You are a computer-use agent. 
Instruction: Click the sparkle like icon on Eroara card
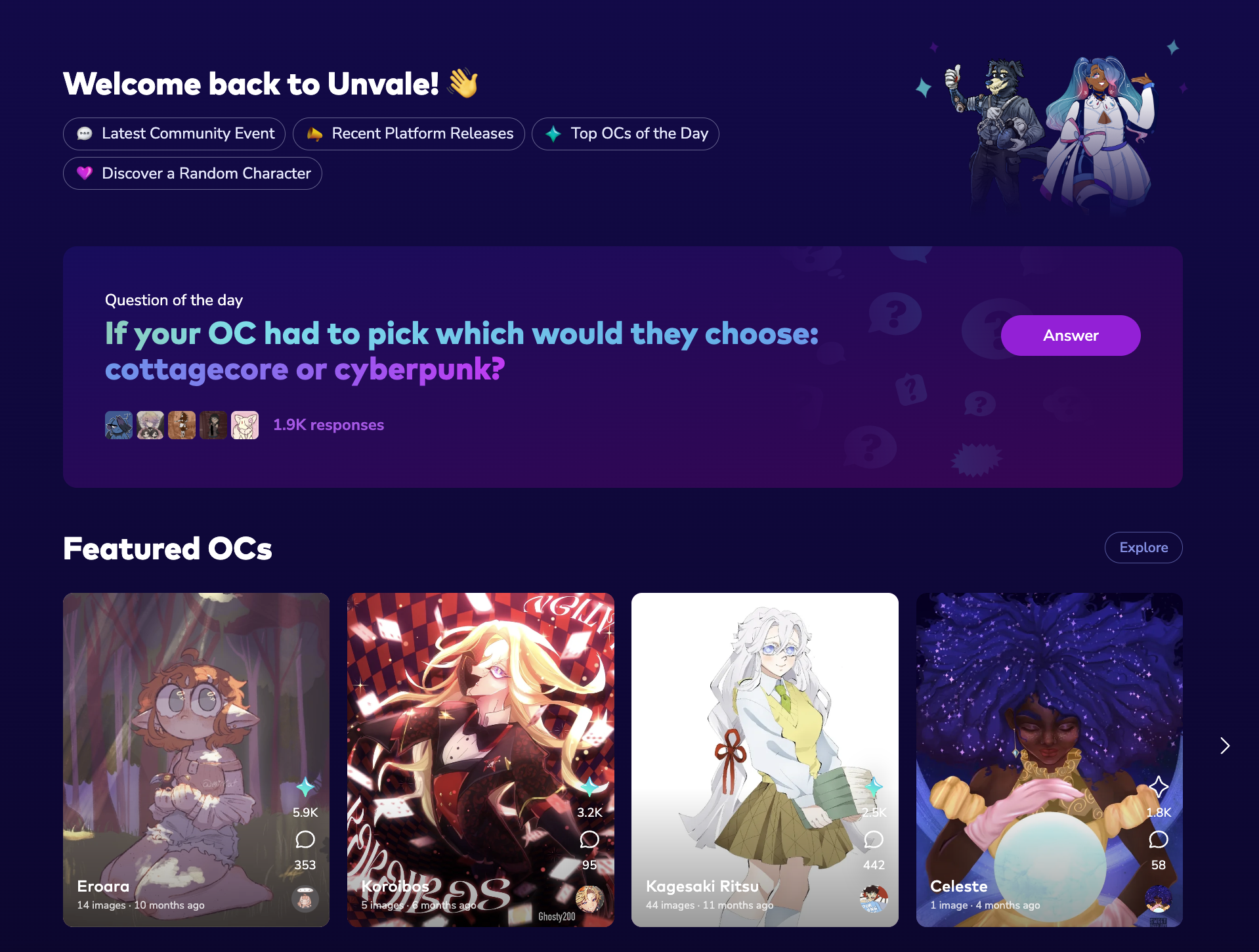305,787
